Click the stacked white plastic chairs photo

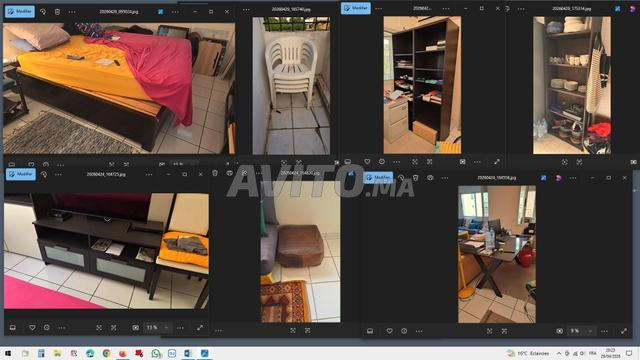(x=291, y=86)
